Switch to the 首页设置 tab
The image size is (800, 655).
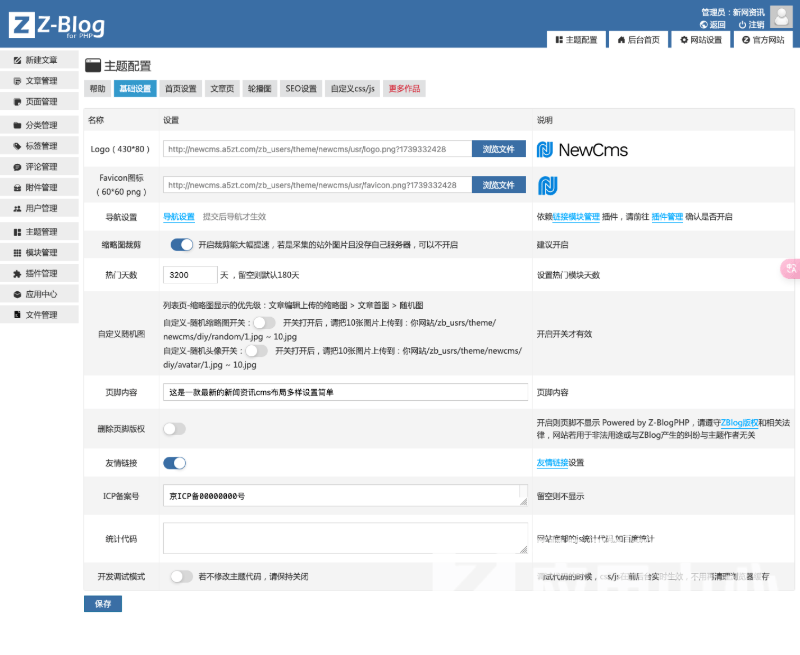(181, 89)
